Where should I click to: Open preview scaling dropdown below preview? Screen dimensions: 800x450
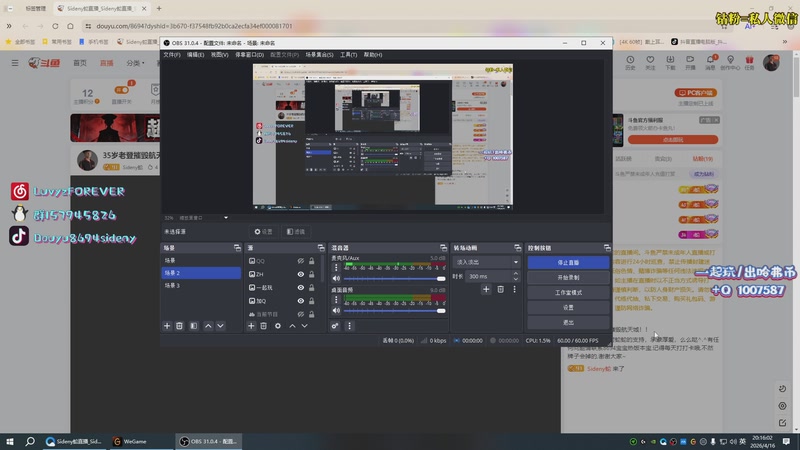[226, 218]
